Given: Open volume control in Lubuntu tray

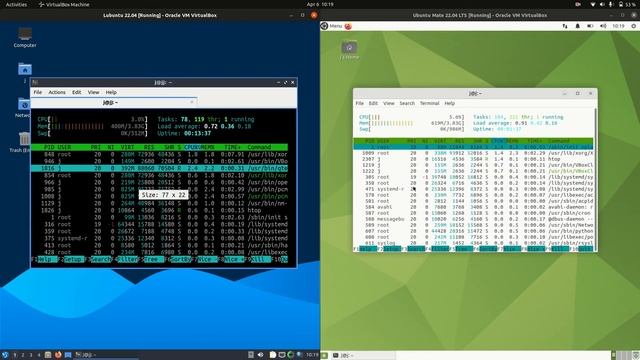Looking at the screenshot, I should pos(260,355).
